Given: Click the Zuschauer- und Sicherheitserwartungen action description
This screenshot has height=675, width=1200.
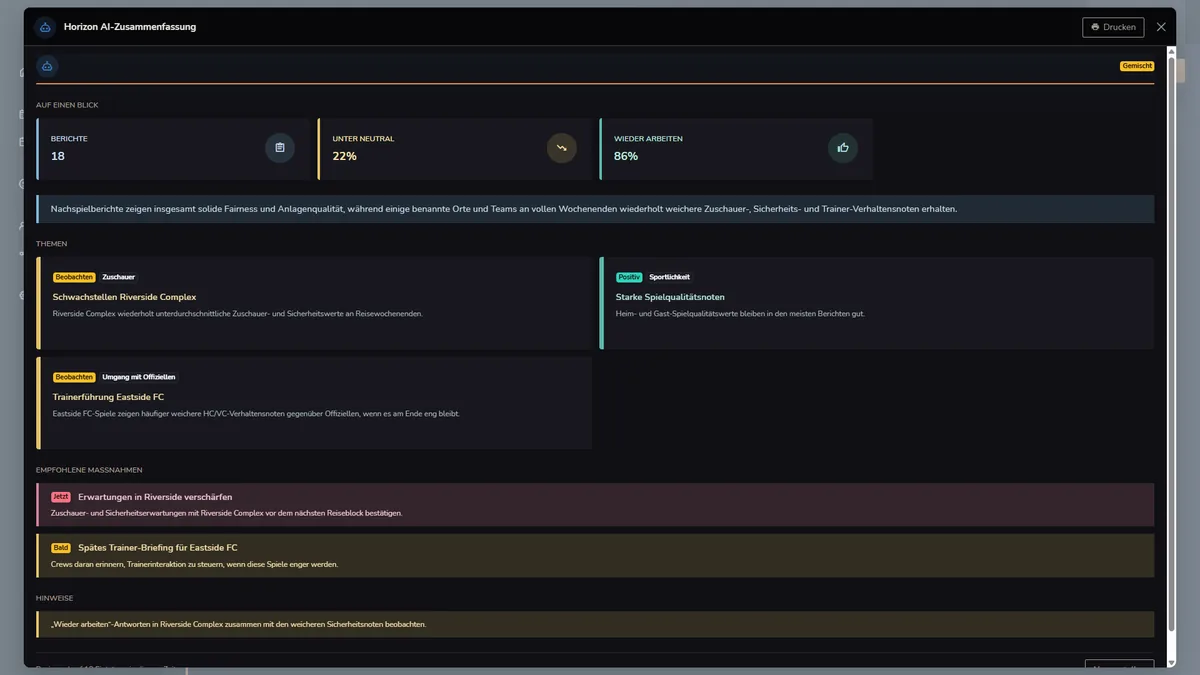Looking at the screenshot, I should tap(226, 513).
